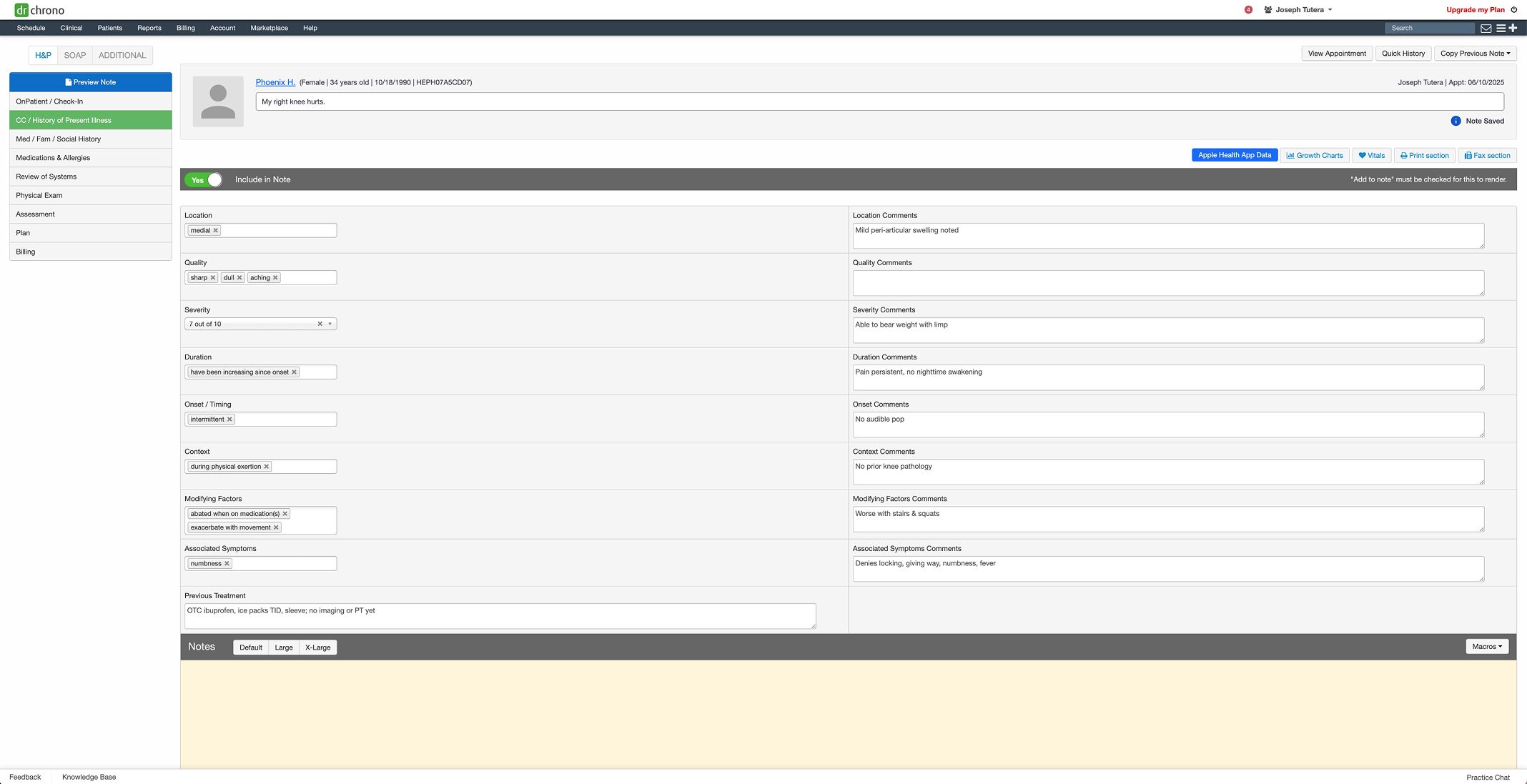The width and height of the screenshot is (1527, 784).
Task: Click the red notifications badge icon
Action: click(x=1248, y=10)
